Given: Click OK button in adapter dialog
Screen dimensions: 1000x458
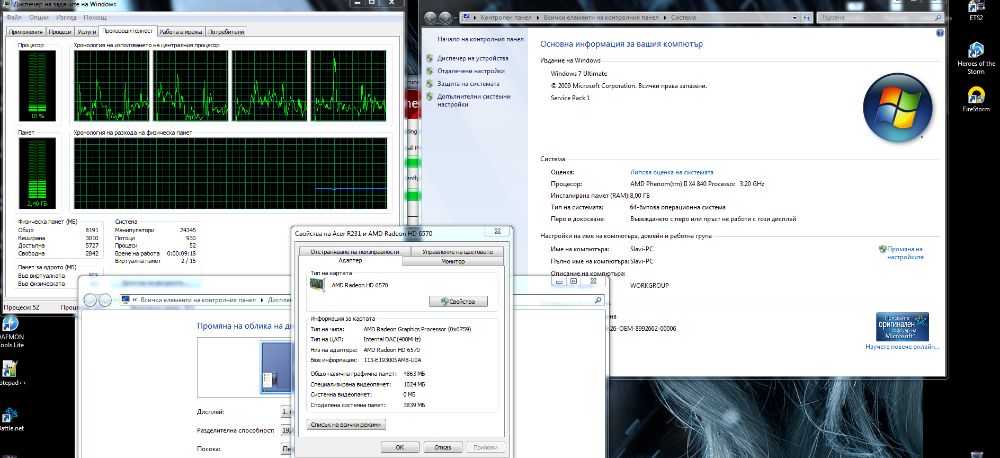Looking at the screenshot, I should coord(400,447).
